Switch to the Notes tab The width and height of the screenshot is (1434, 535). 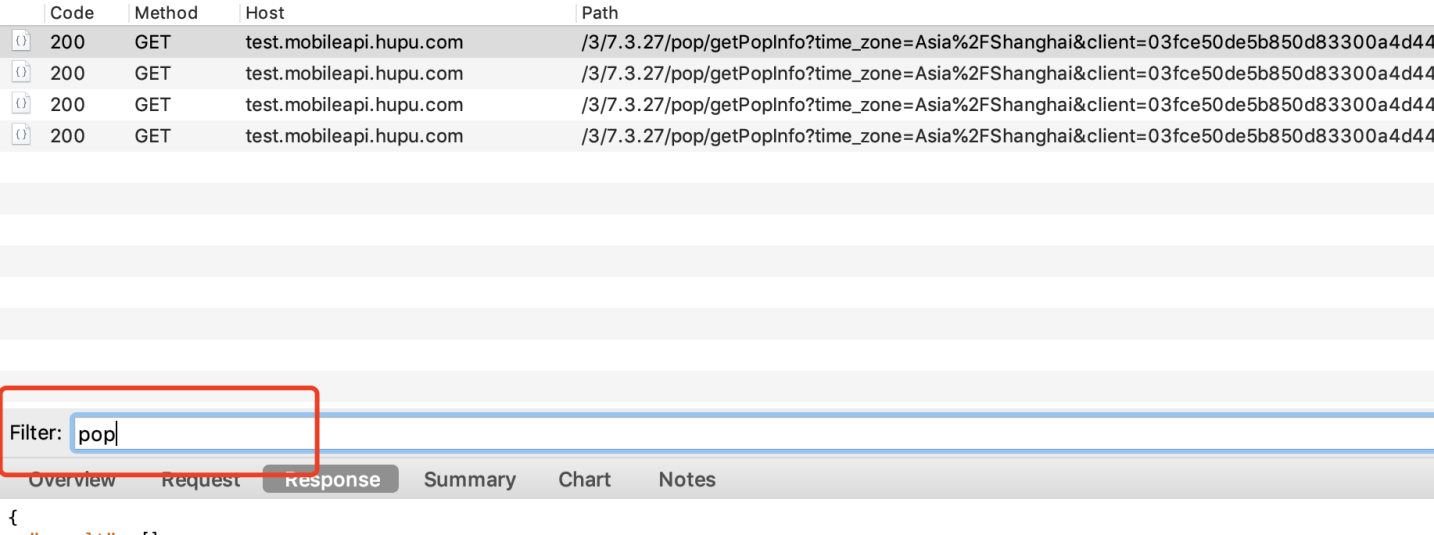click(687, 480)
